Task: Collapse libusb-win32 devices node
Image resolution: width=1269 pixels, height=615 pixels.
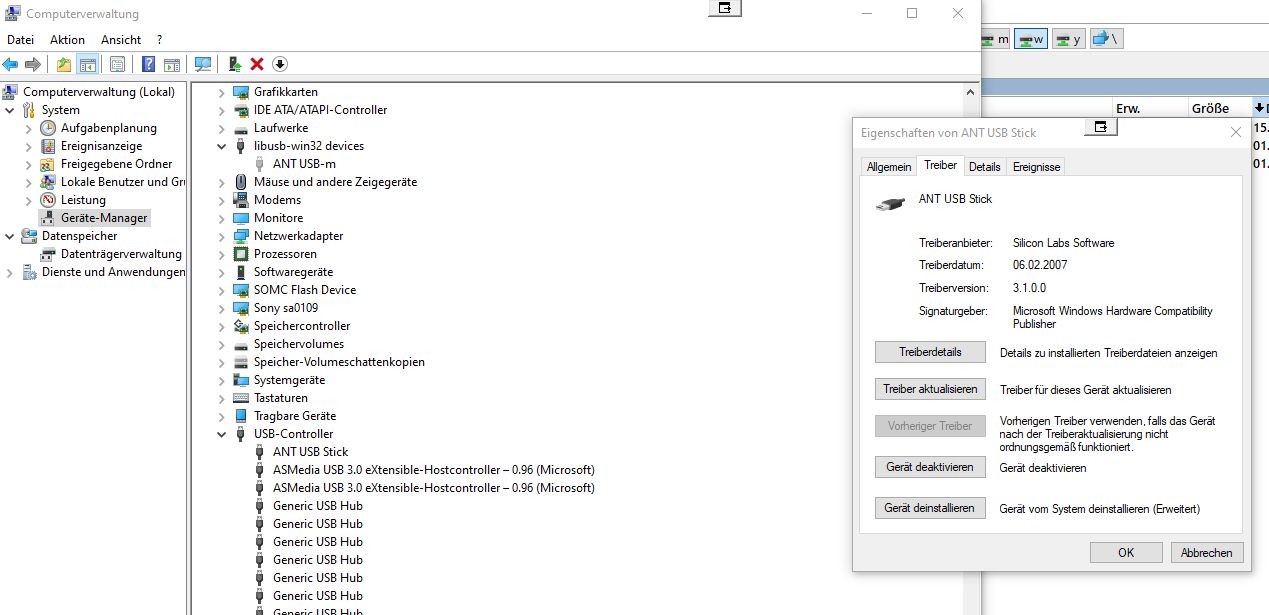Action: pos(222,146)
